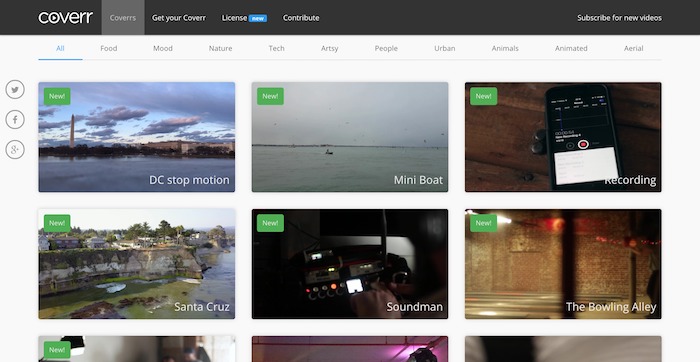The image size is (700, 362).
Task: Select the All category tab
Action: [60, 48]
